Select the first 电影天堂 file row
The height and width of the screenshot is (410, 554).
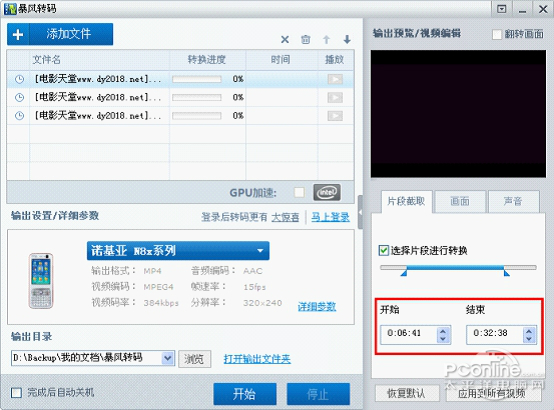[x=180, y=79]
